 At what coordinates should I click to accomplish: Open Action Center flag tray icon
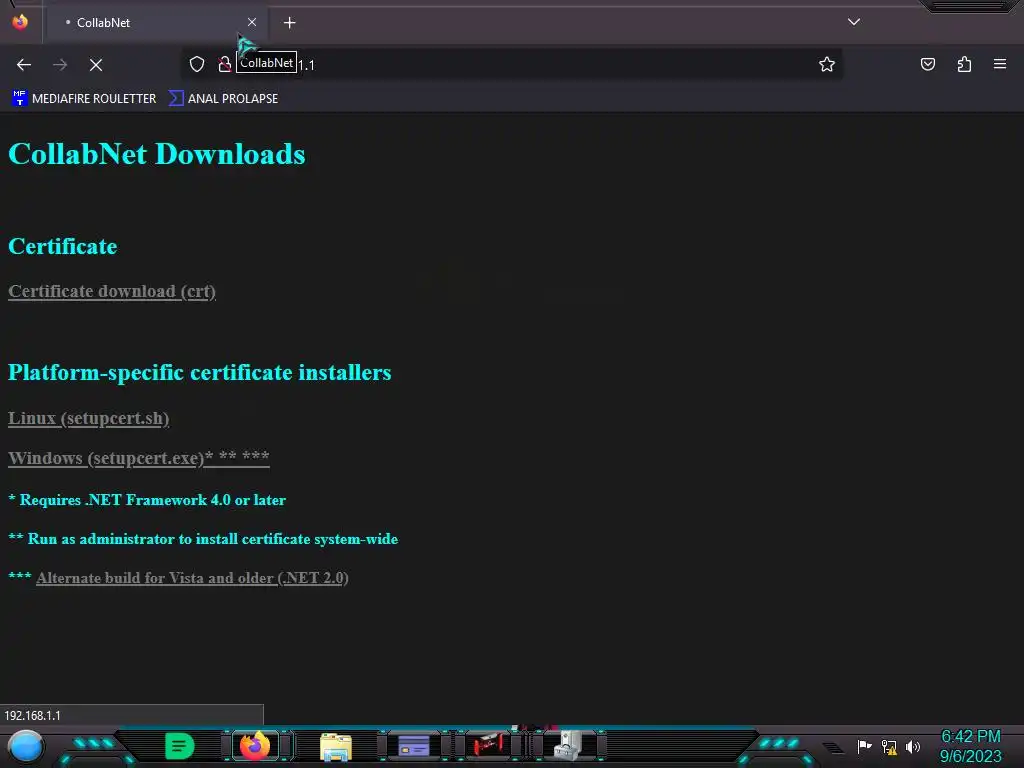click(864, 746)
